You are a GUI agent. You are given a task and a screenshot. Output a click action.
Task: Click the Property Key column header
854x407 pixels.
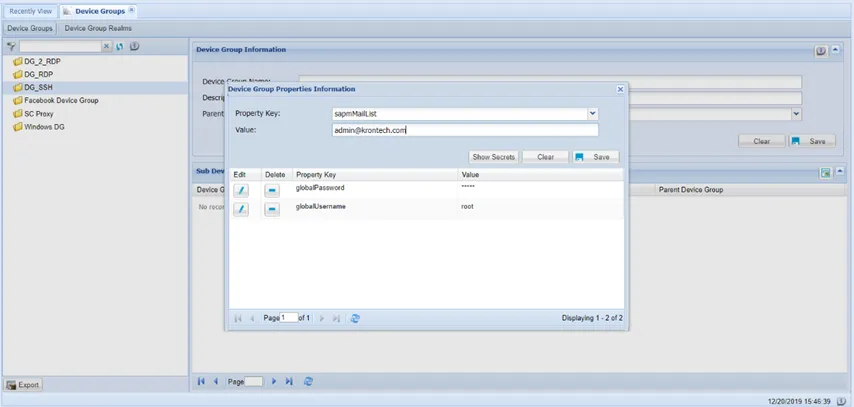click(x=375, y=175)
